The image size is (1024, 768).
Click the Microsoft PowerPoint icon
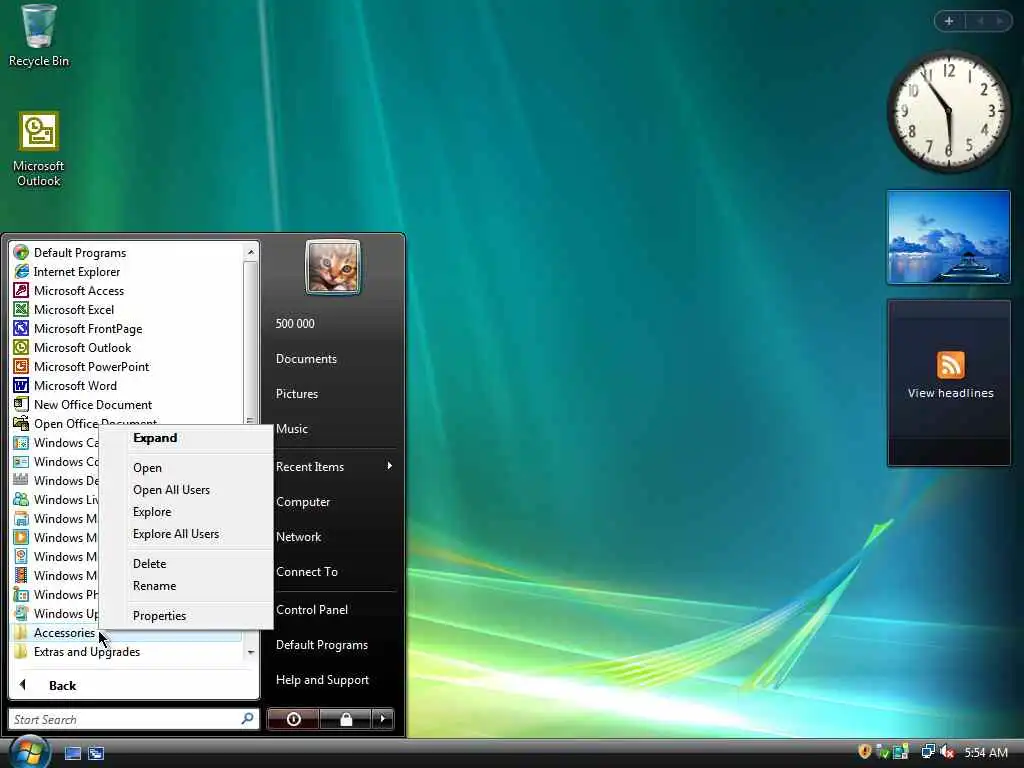point(21,366)
